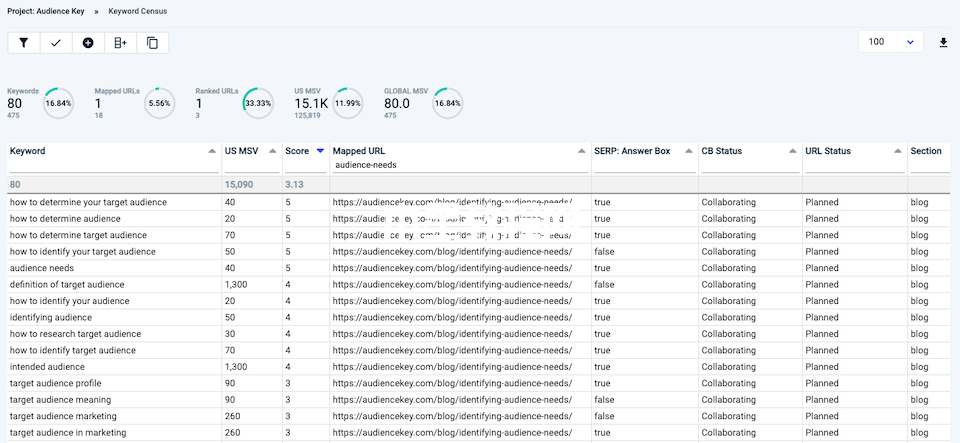Open the 'Project: Audience Key' breadcrumb
This screenshot has width=960, height=443.
pyautogui.click(x=46, y=11)
